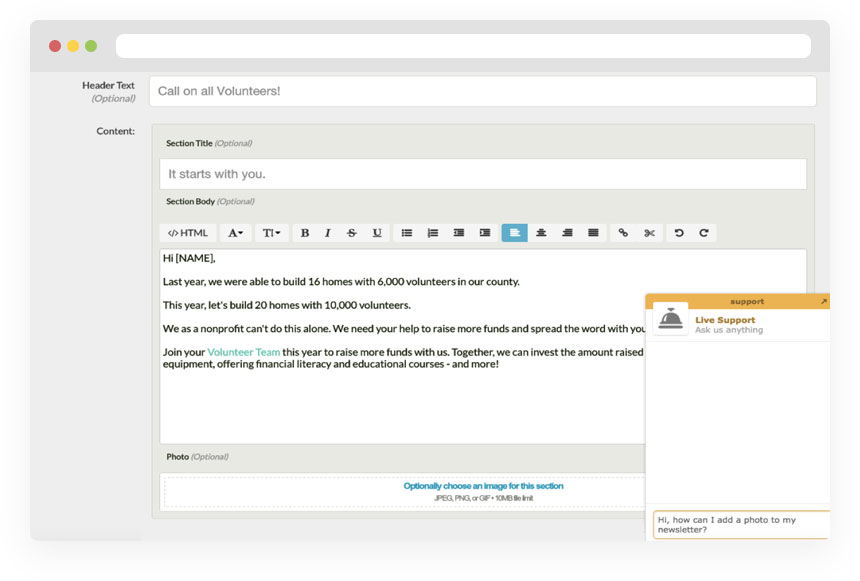
Task: Collapse the Live Support chat window
Action: (x=824, y=300)
